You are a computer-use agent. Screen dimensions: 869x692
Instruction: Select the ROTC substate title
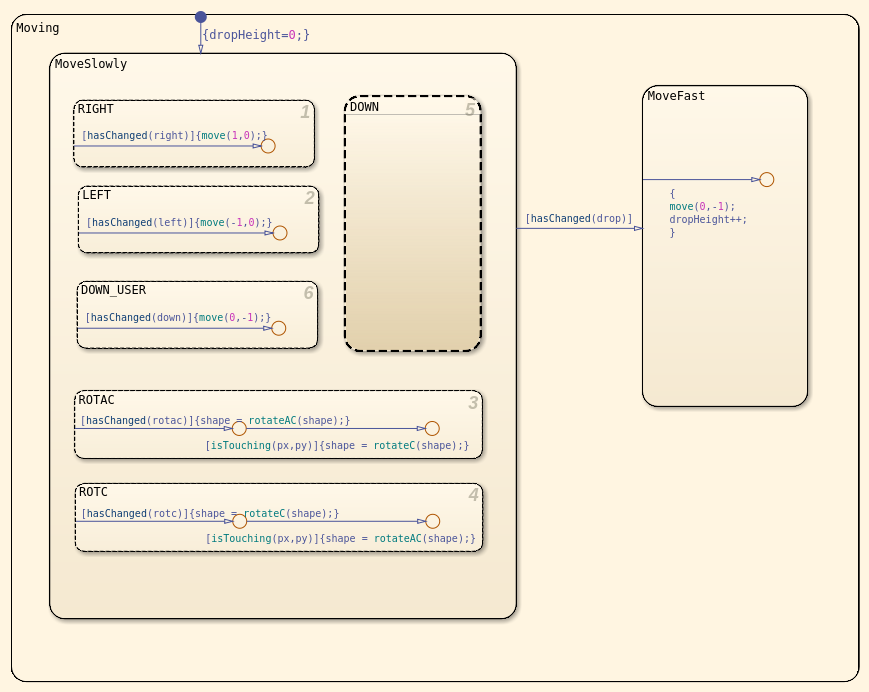coord(93,491)
